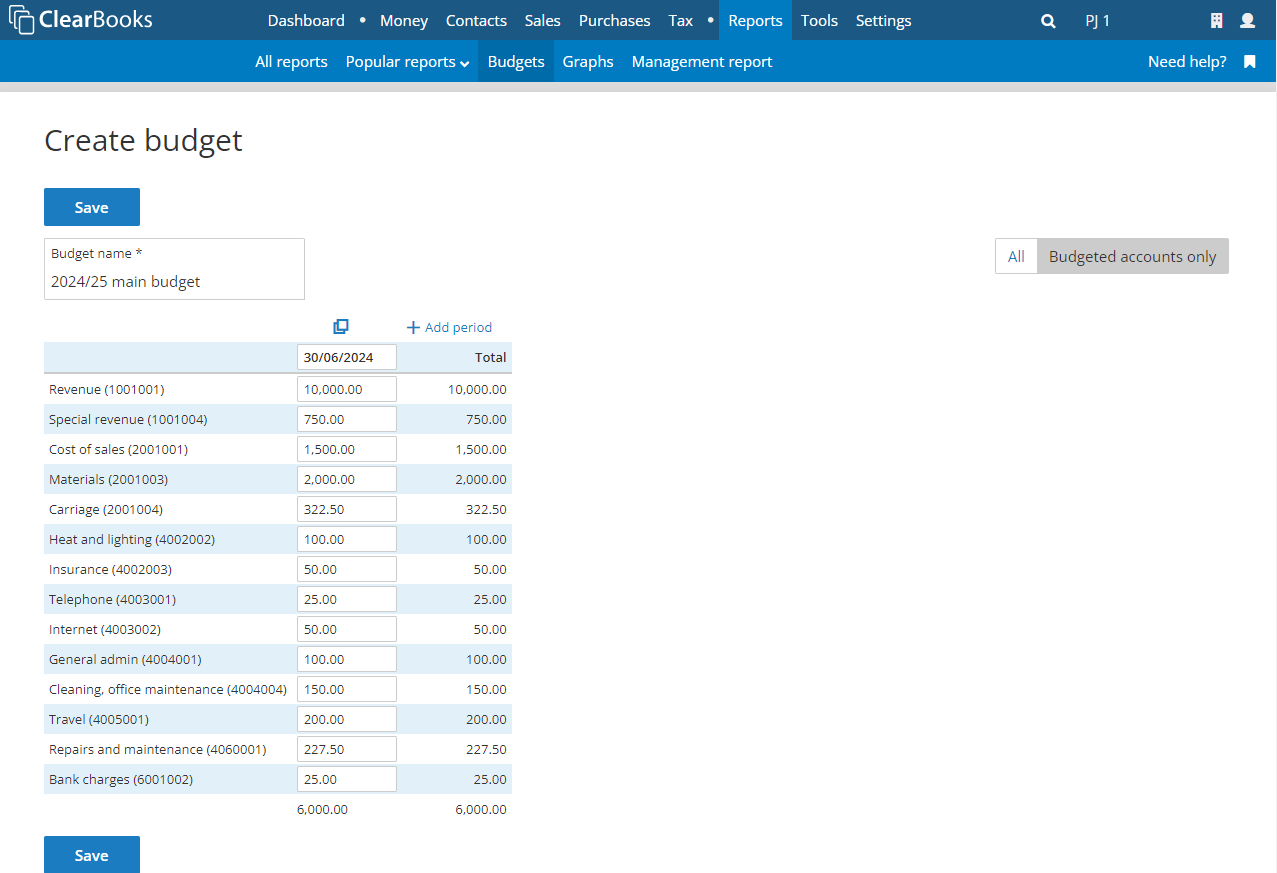Click the 322.50 total for Carriage
Screen dimensions: 1277x873
(x=486, y=509)
